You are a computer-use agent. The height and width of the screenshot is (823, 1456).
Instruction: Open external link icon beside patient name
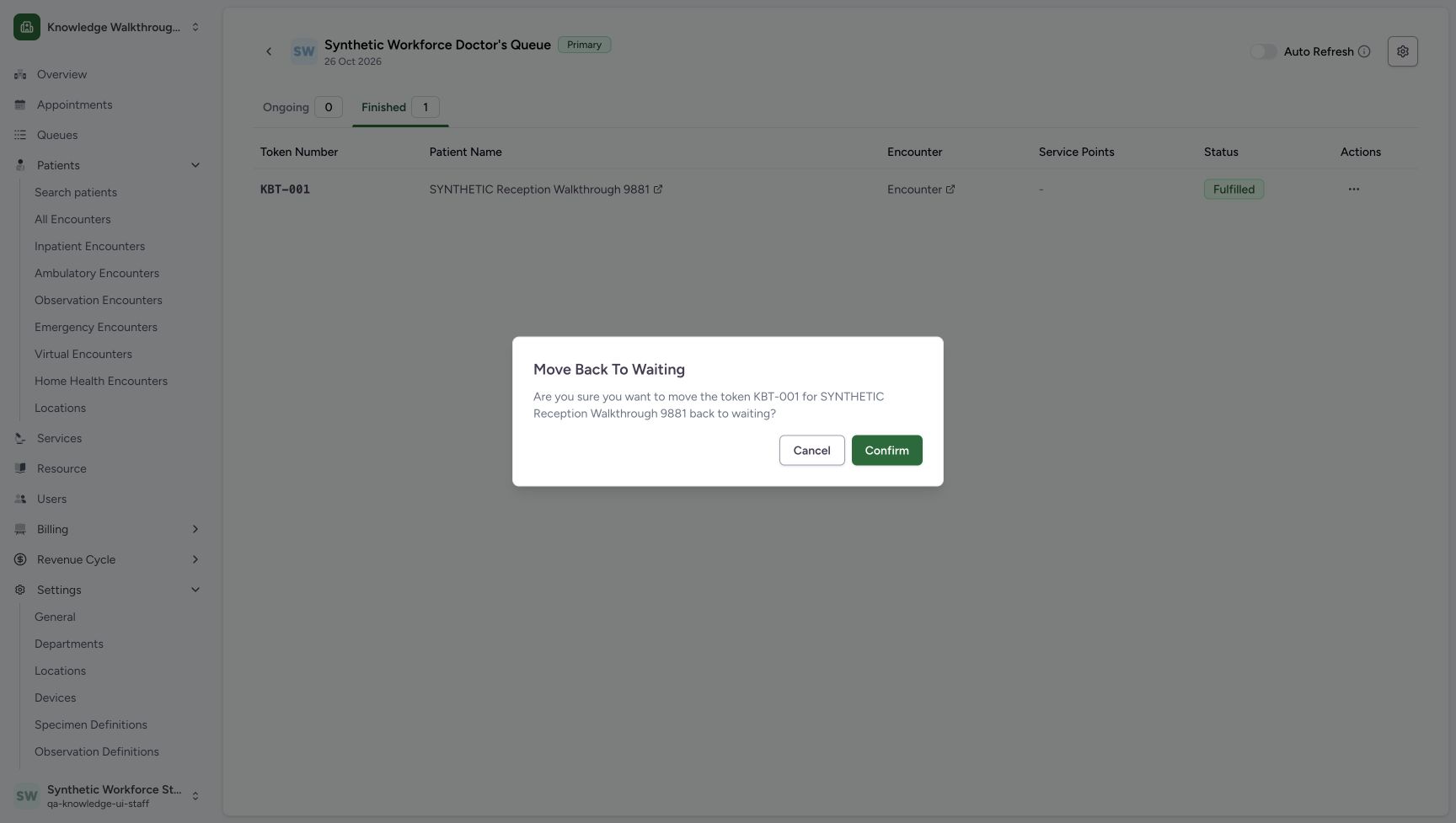(x=658, y=190)
